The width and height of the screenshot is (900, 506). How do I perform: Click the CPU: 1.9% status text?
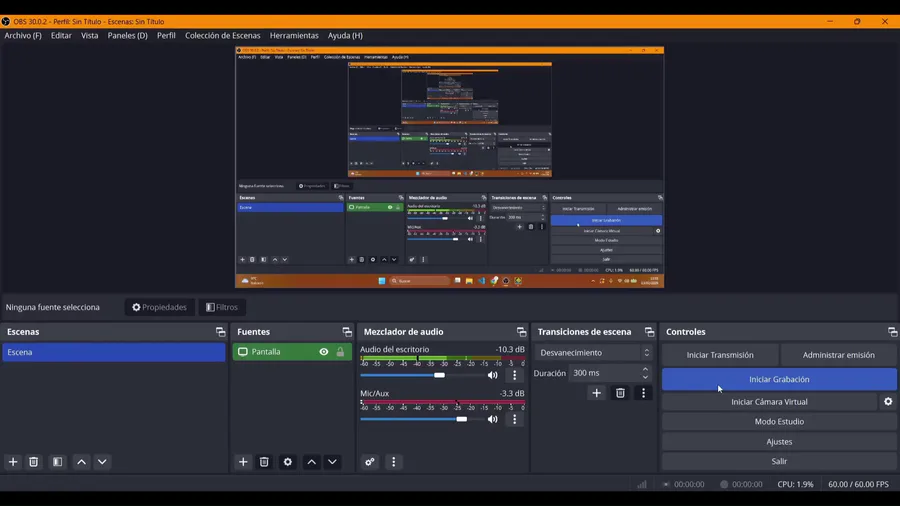(795, 484)
